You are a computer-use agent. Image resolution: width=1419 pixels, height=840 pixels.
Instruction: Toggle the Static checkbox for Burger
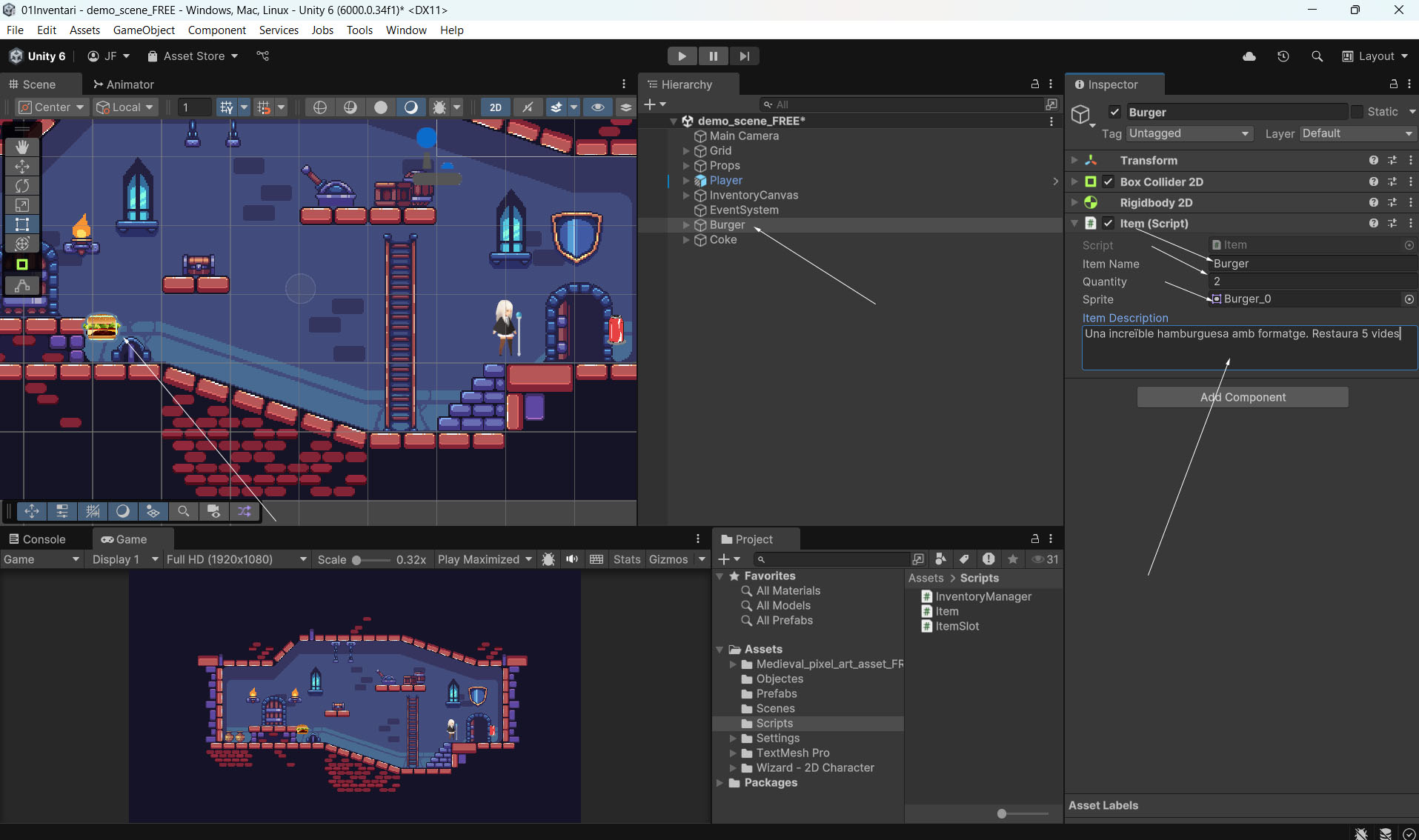click(x=1357, y=112)
